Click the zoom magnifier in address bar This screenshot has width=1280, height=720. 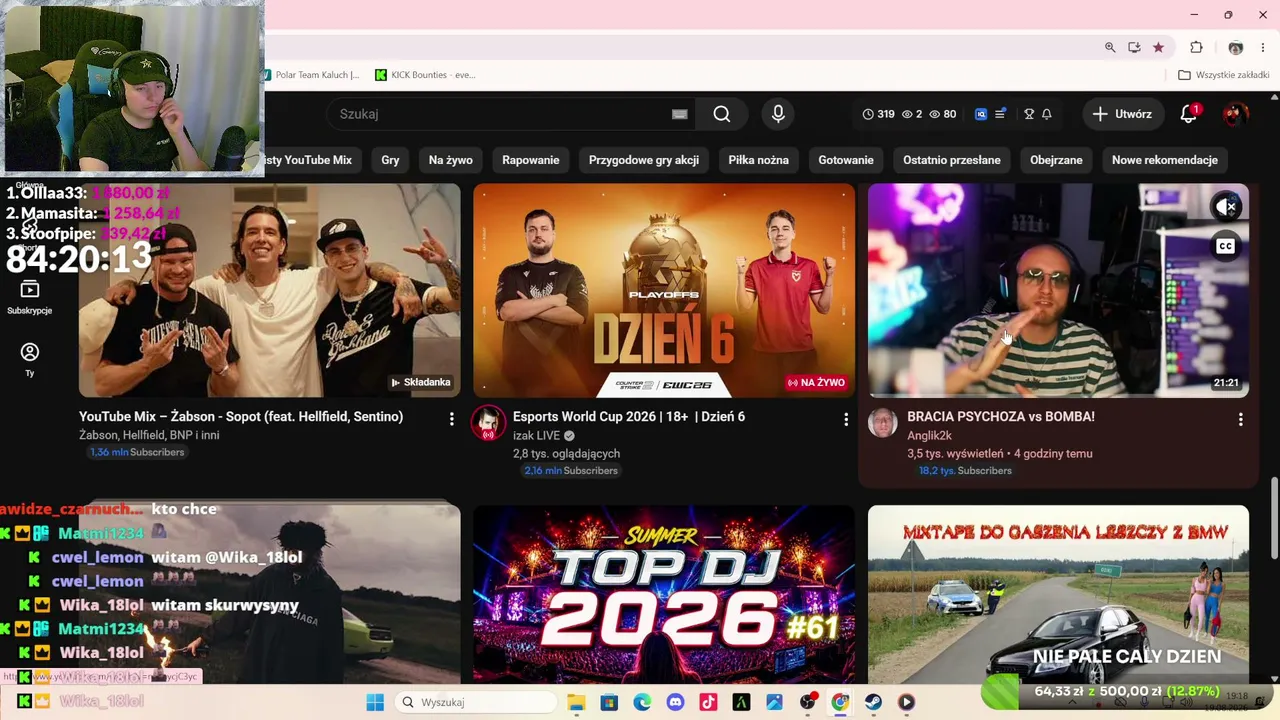click(x=1110, y=47)
